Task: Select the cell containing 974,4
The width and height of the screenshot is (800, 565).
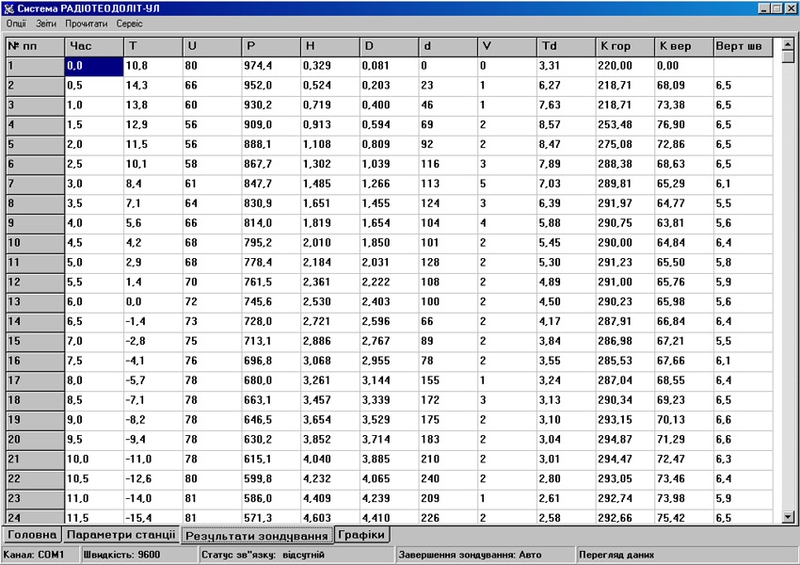Action: (x=270, y=65)
